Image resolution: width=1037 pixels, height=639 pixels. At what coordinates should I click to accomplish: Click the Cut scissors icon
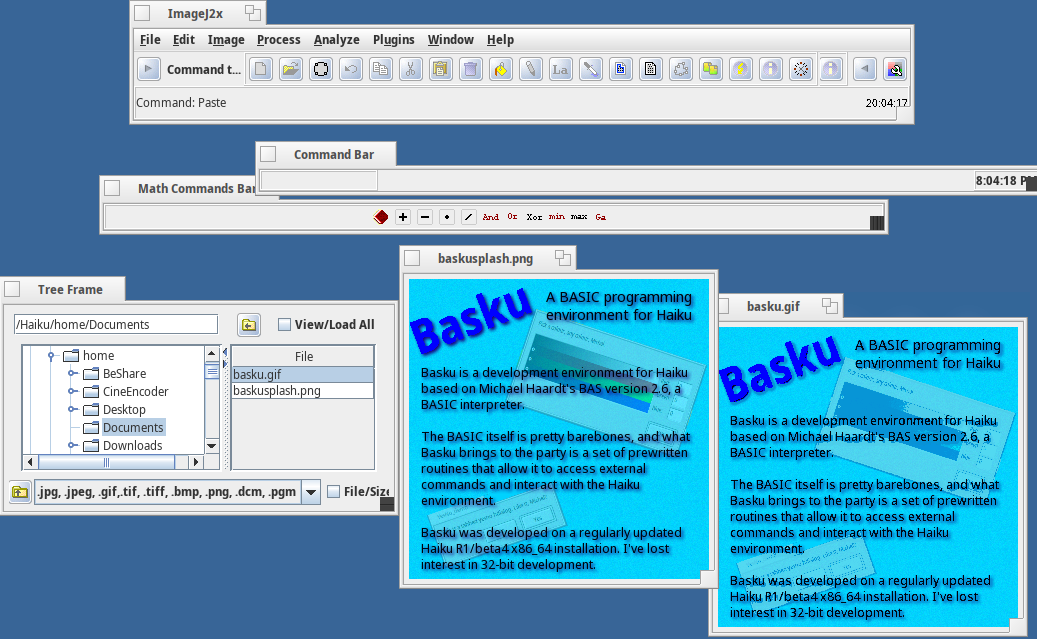pyautogui.click(x=411, y=69)
